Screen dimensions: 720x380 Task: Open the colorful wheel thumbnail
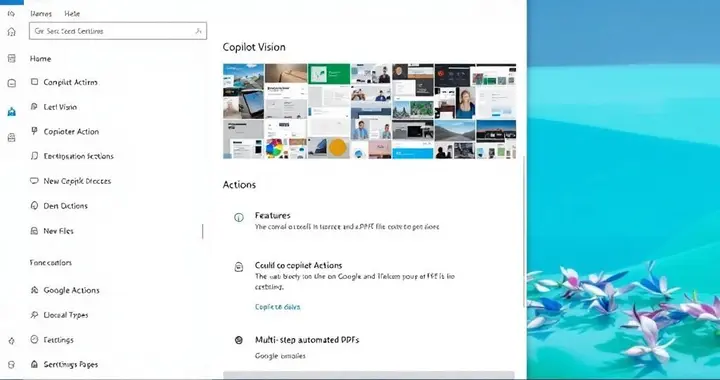pos(275,148)
